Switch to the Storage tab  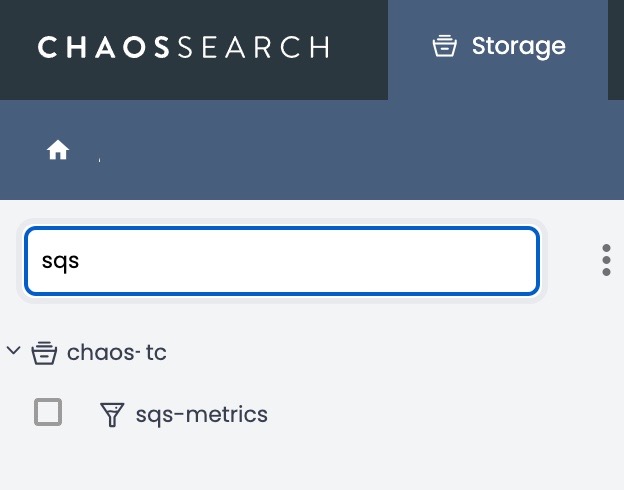click(498, 46)
